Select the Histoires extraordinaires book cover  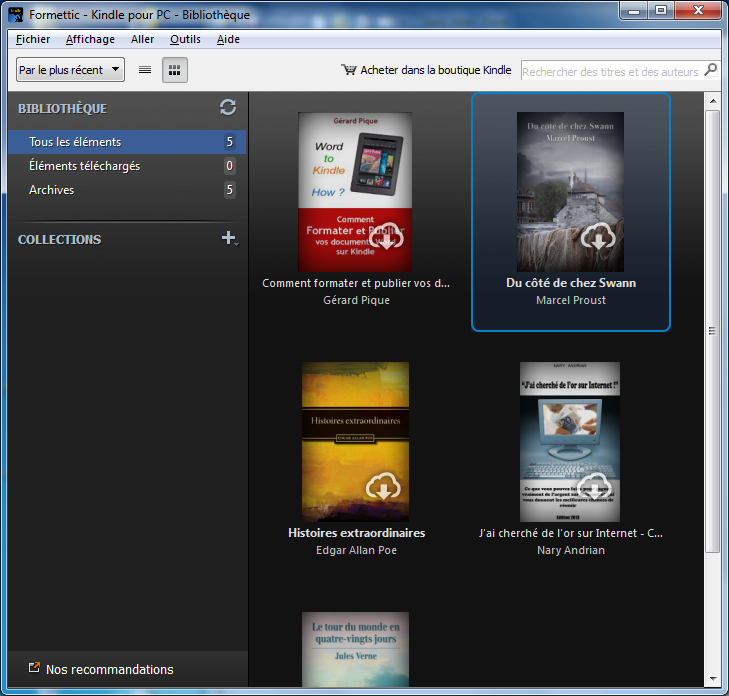[355, 442]
